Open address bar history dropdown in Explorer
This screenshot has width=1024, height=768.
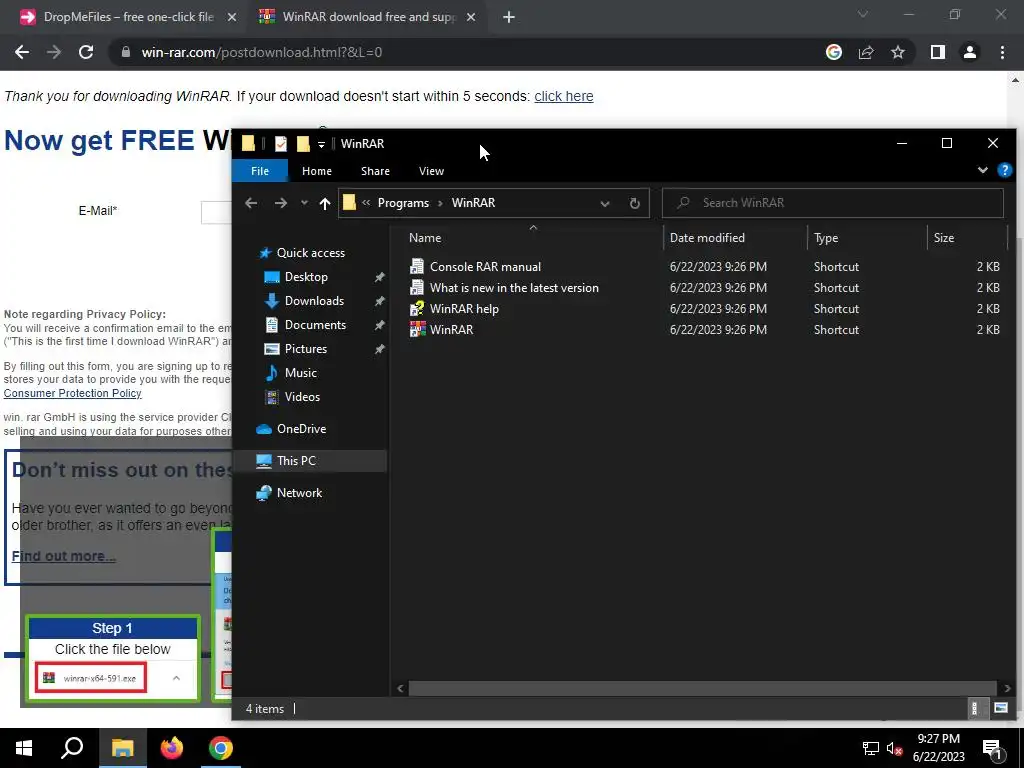coord(605,203)
